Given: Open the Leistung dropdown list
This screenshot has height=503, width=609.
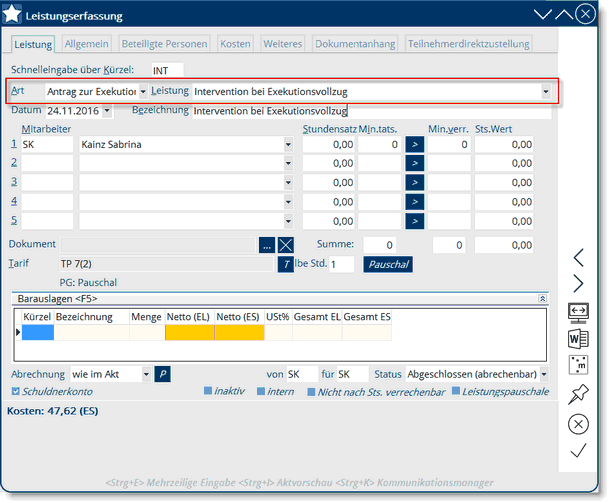Looking at the screenshot, I should pyautogui.click(x=545, y=91).
